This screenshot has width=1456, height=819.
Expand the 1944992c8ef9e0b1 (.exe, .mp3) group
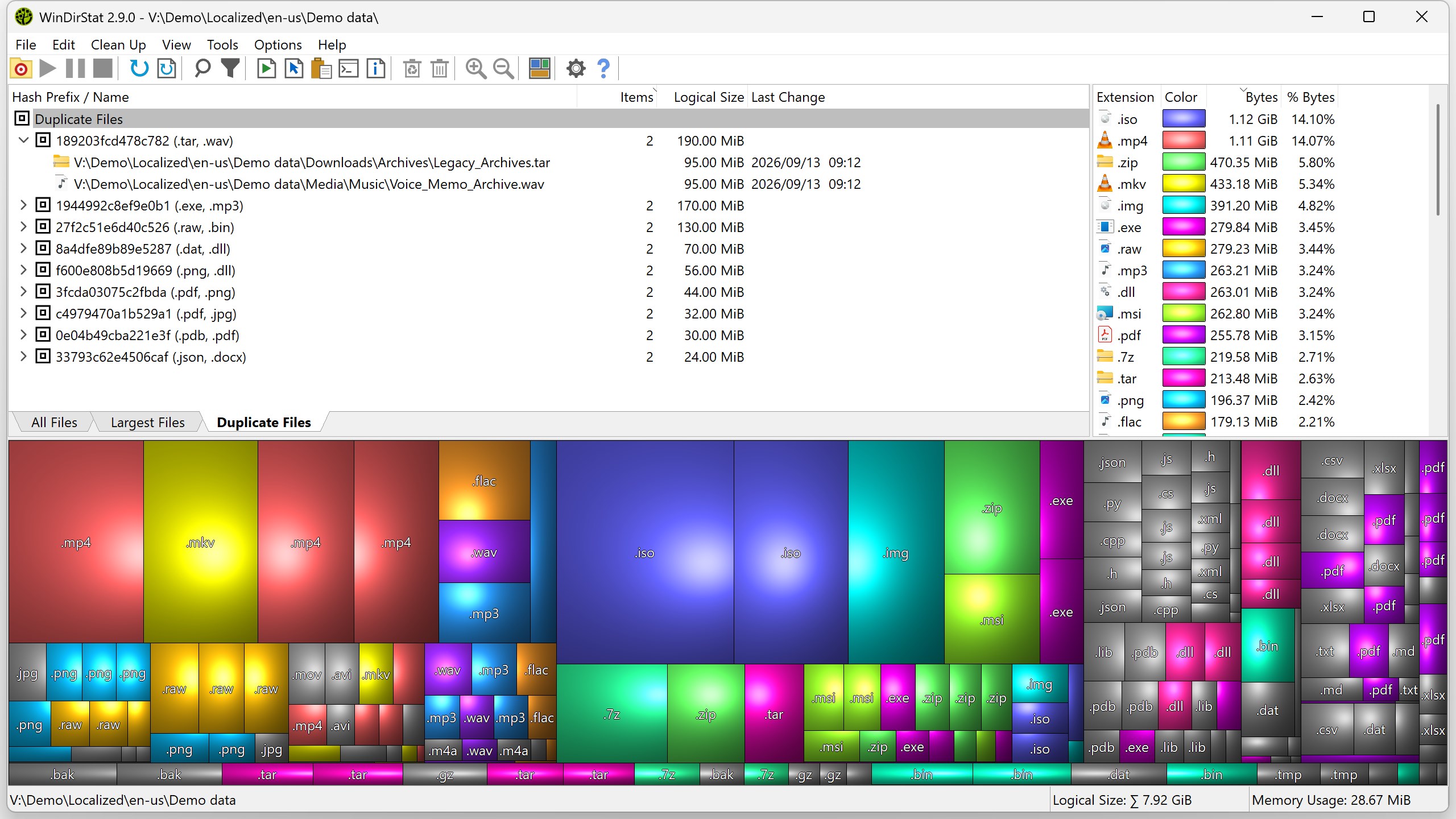point(23,205)
